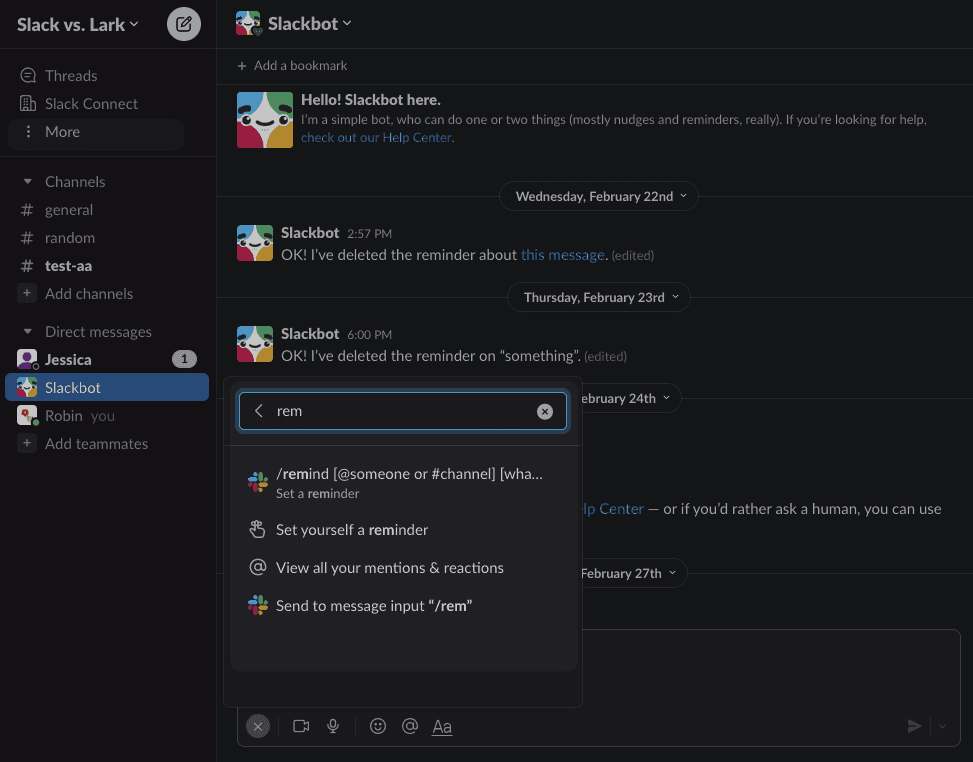Collapse the Direct messages section
The height and width of the screenshot is (762, 973).
tap(27, 332)
